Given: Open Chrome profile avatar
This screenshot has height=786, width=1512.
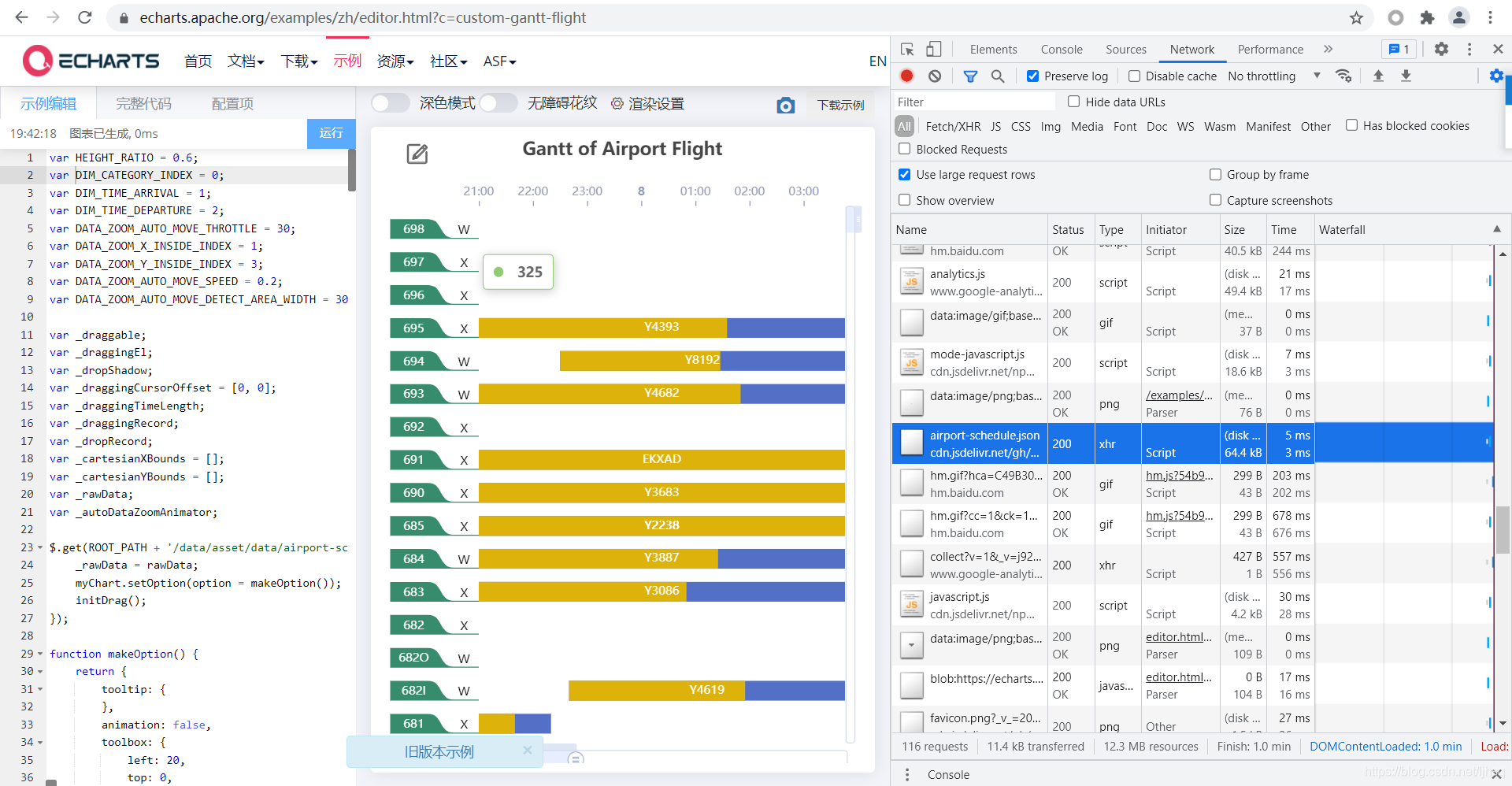Looking at the screenshot, I should click(1459, 17).
